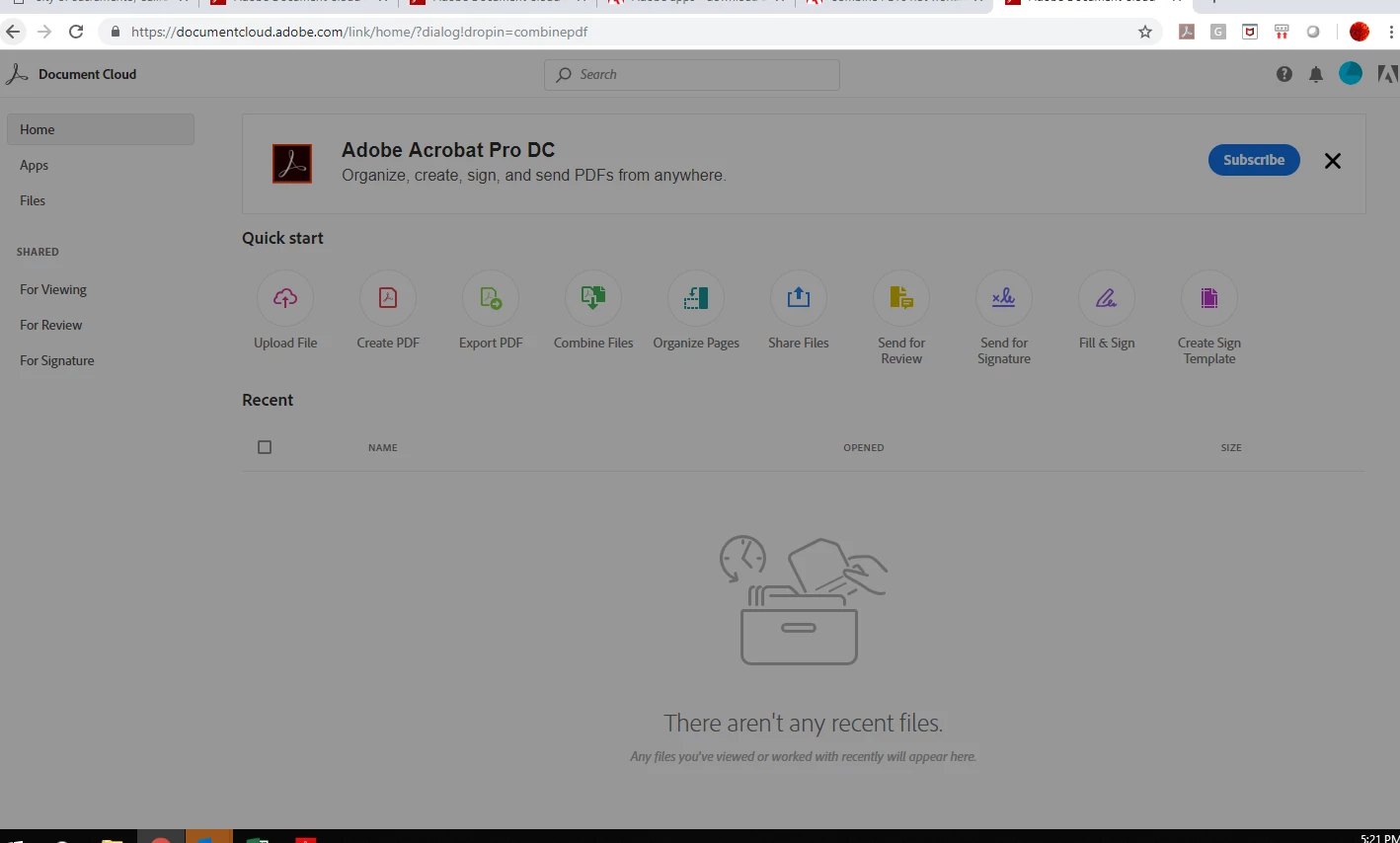The height and width of the screenshot is (843, 1400).
Task: Show notifications via the bell icon
Action: 1316,74
